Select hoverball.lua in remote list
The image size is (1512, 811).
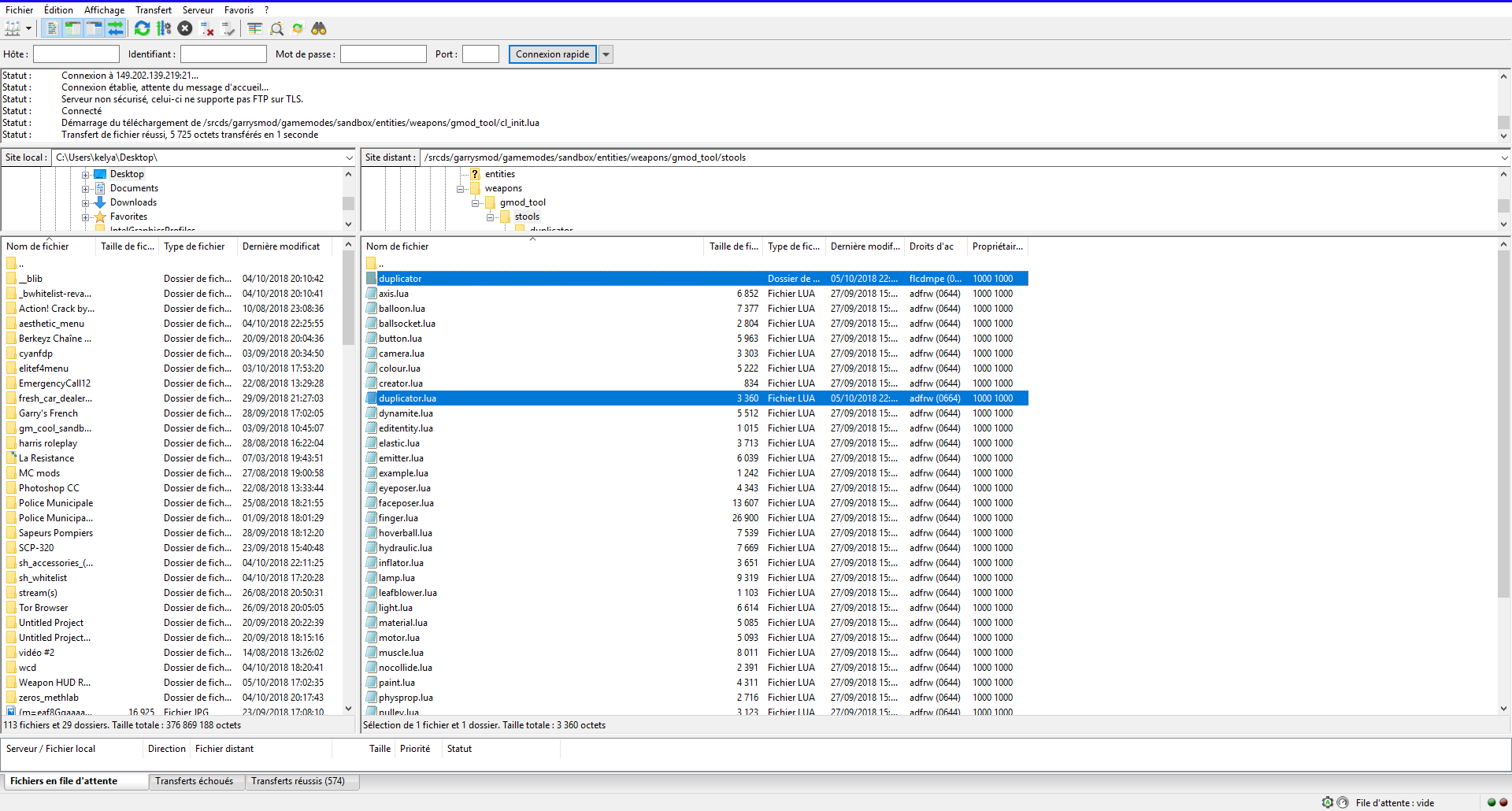point(697,533)
